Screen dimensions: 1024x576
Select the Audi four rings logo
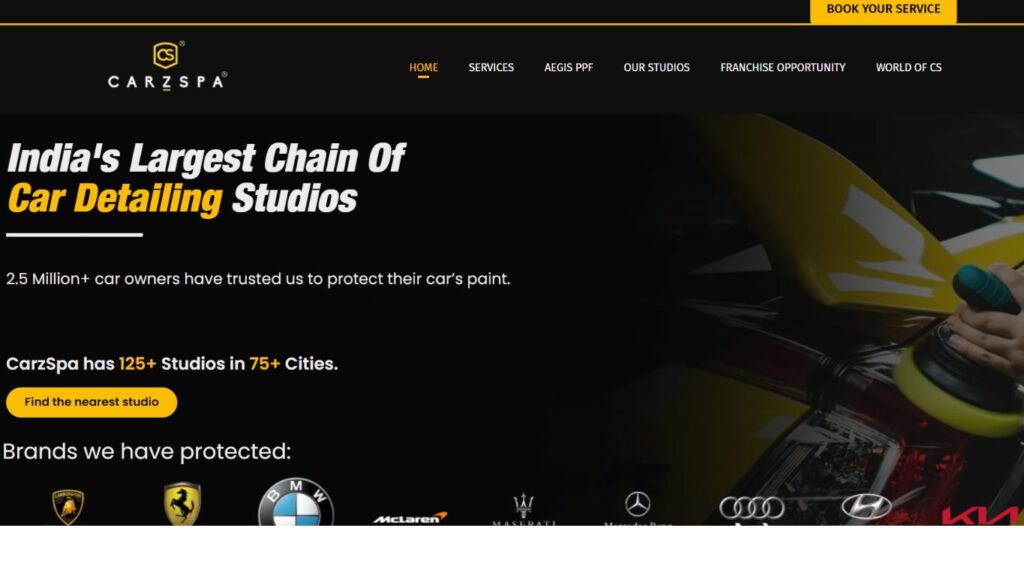click(x=752, y=508)
